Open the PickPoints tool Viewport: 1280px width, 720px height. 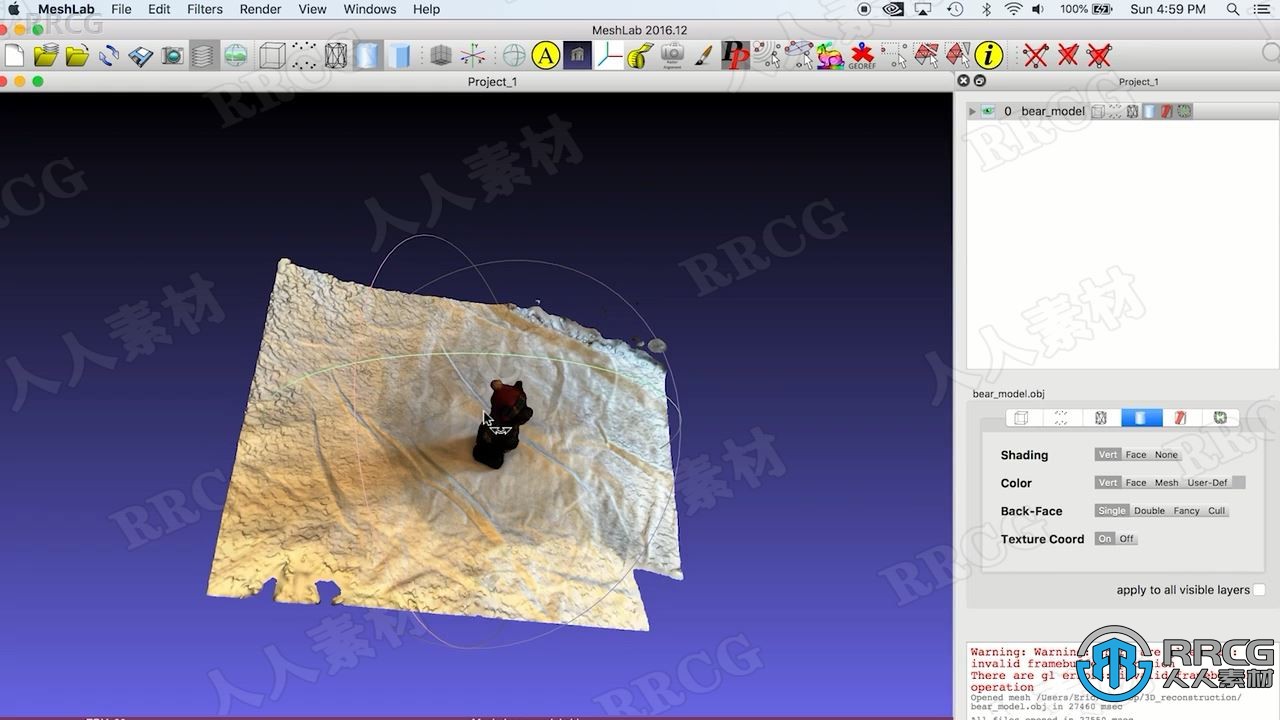[x=735, y=55]
